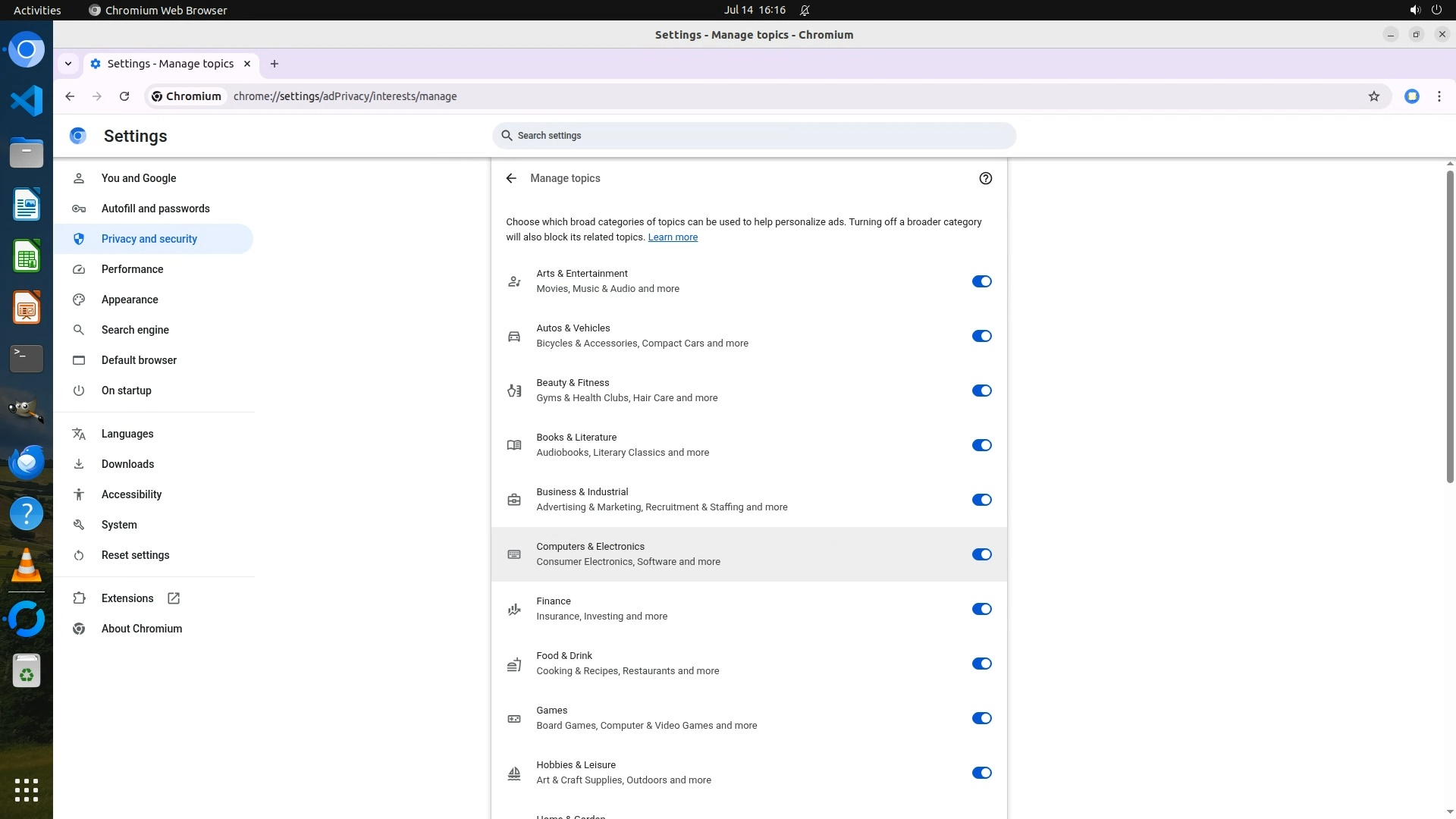Switch off the Computers & Electronics toggle

(x=981, y=554)
